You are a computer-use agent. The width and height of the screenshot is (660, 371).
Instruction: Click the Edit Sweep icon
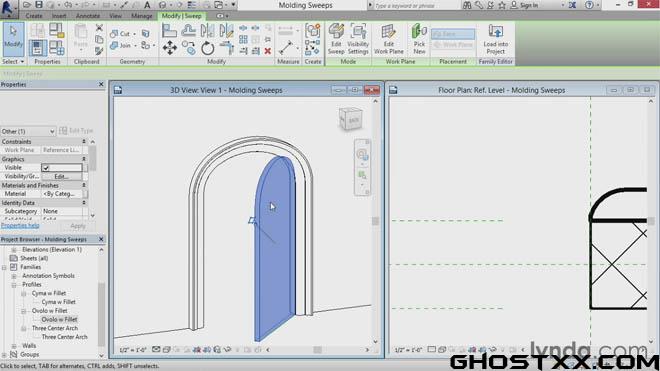pos(336,39)
